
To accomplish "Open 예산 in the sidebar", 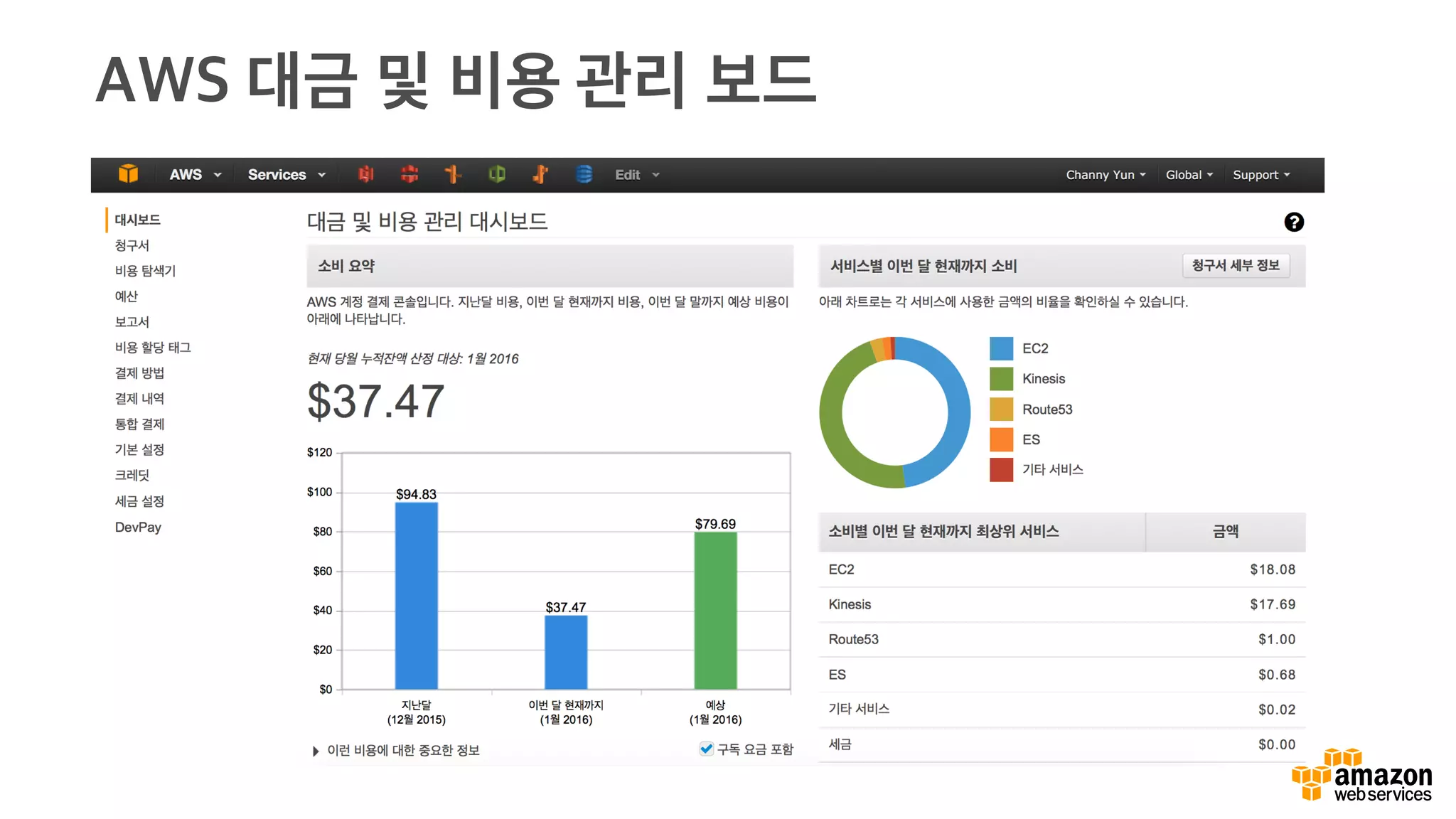I will coord(126,296).
